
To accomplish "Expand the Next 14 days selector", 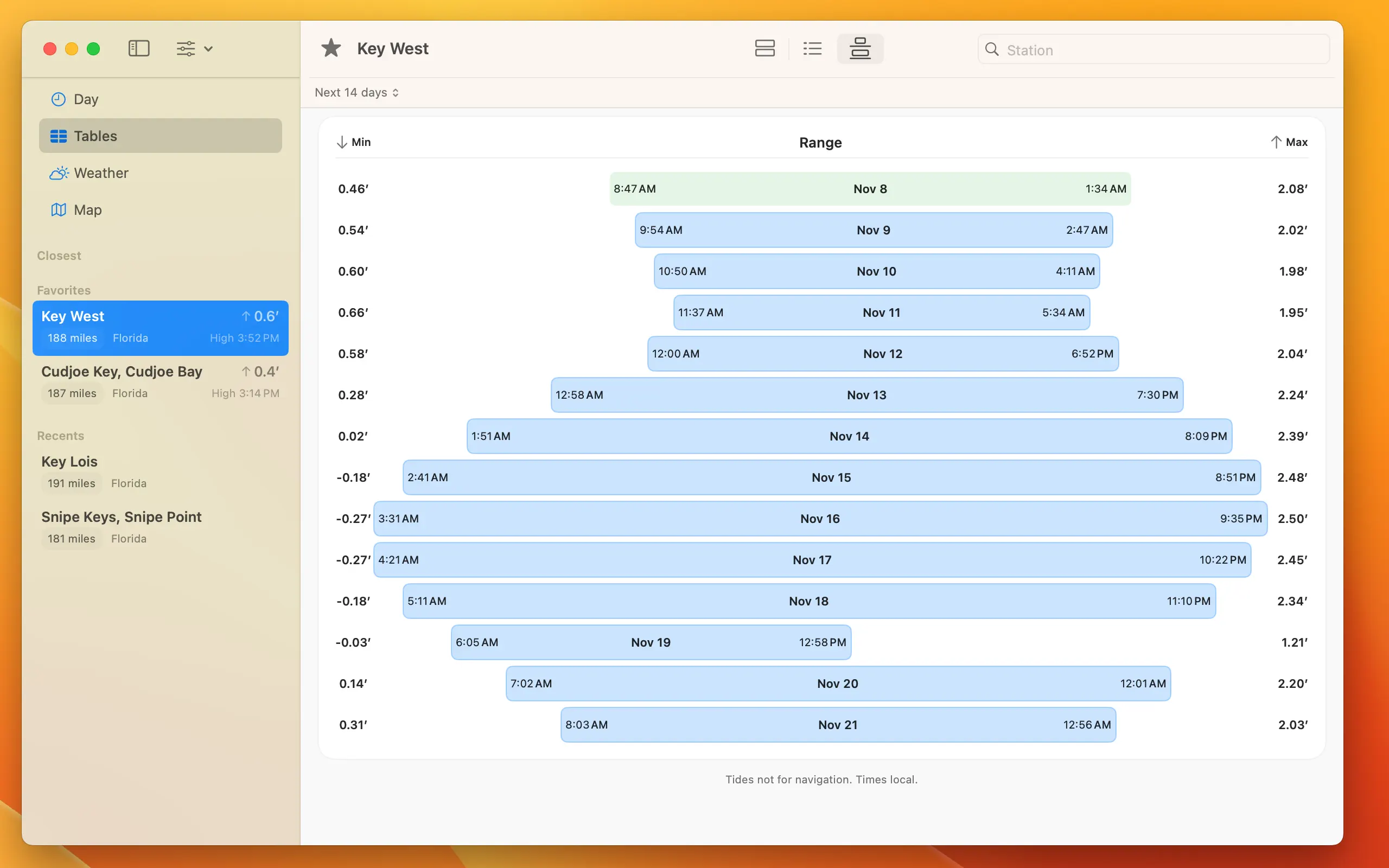I will tap(356, 92).
